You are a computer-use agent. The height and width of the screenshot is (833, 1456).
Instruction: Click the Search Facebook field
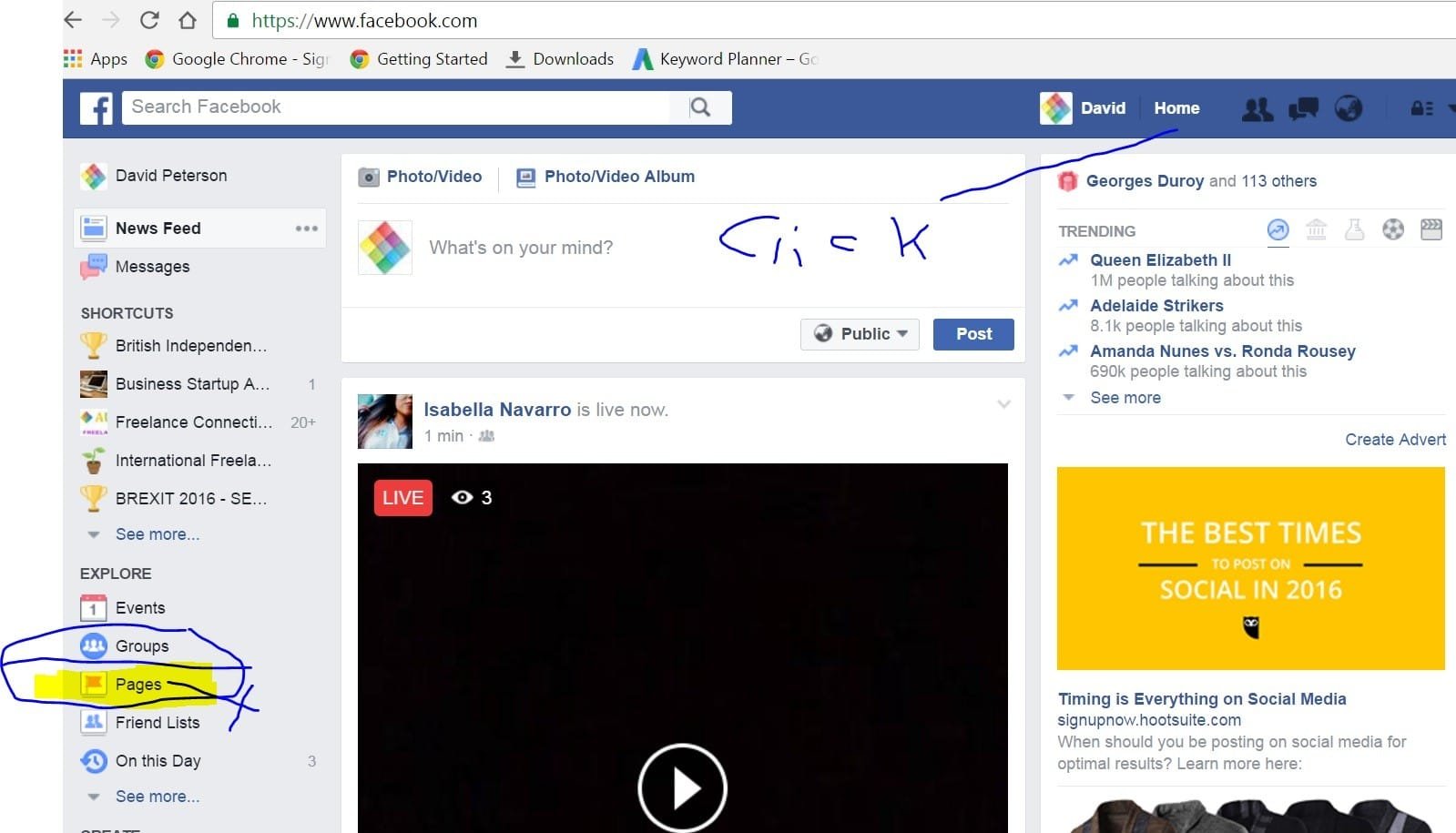tap(396, 107)
